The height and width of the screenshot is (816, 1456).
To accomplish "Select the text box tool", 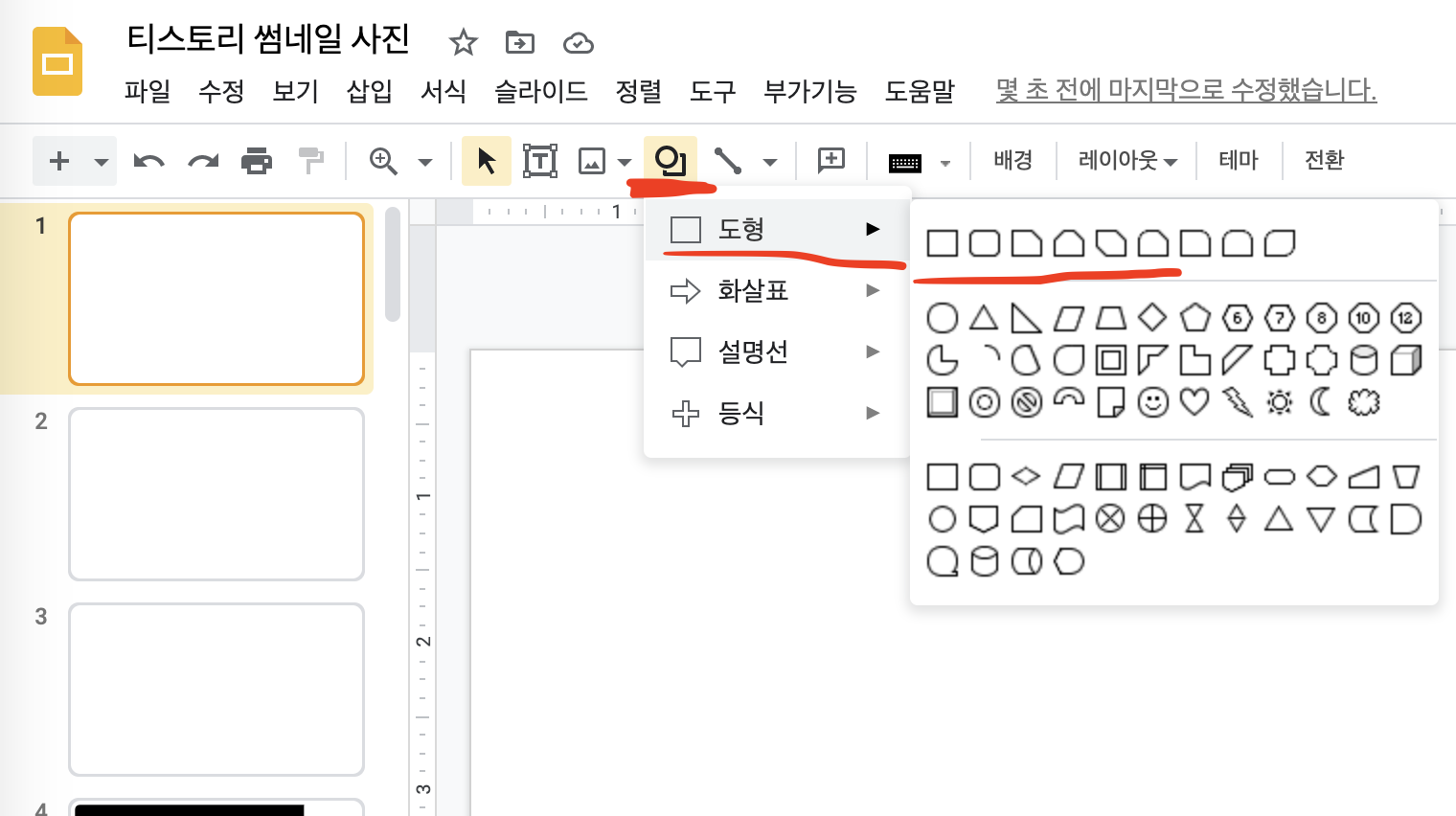I will tap(540, 161).
